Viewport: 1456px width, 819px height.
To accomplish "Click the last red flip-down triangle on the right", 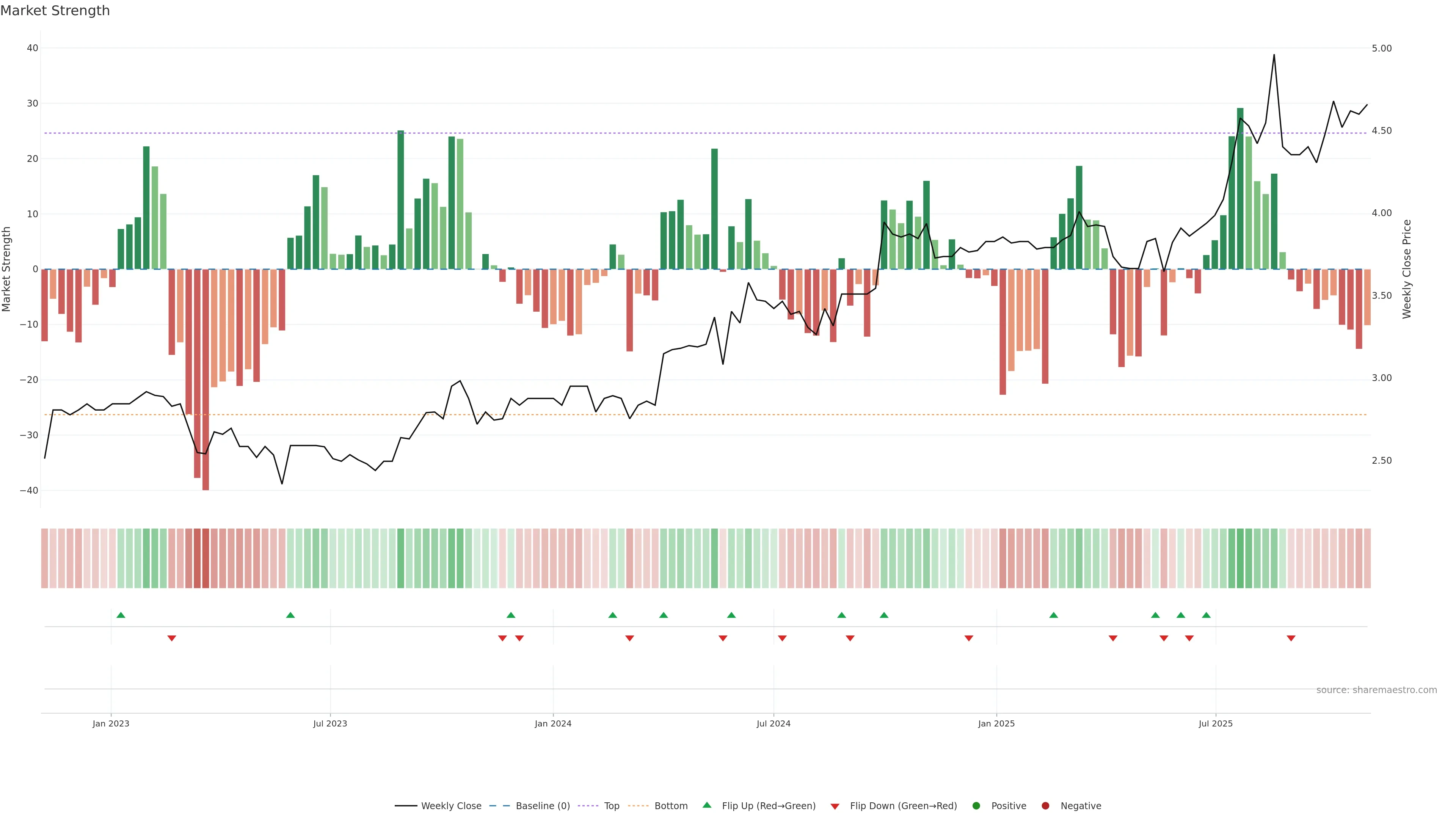I will [1291, 638].
